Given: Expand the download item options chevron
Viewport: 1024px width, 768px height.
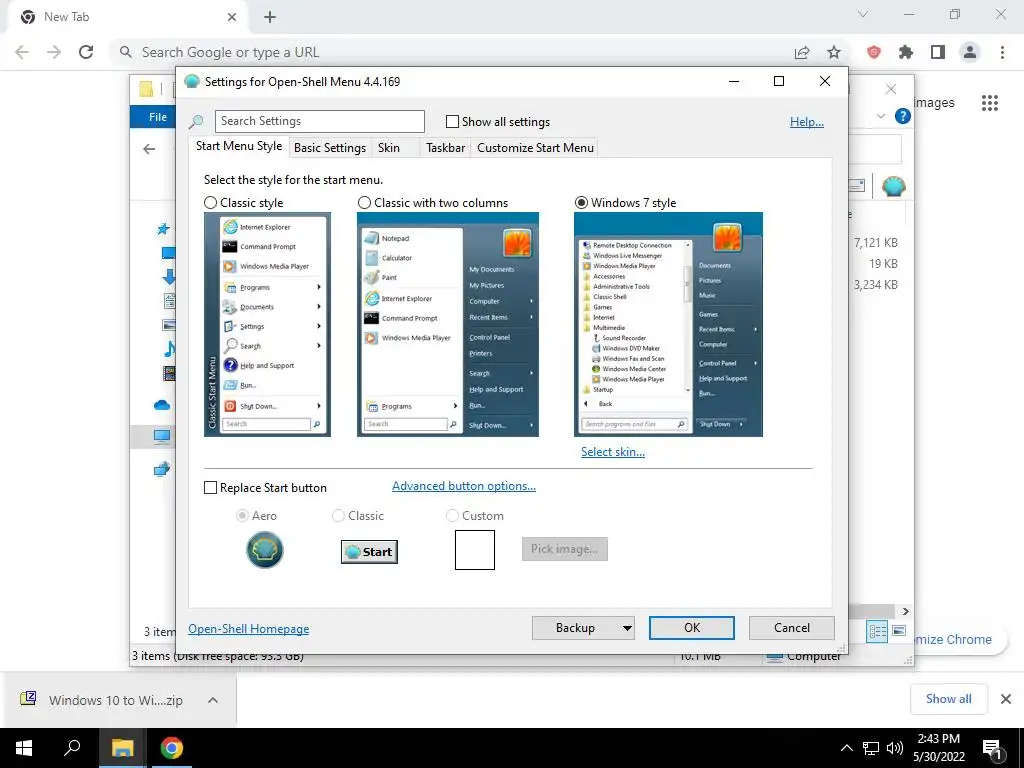Looking at the screenshot, I should coord(213,700).
